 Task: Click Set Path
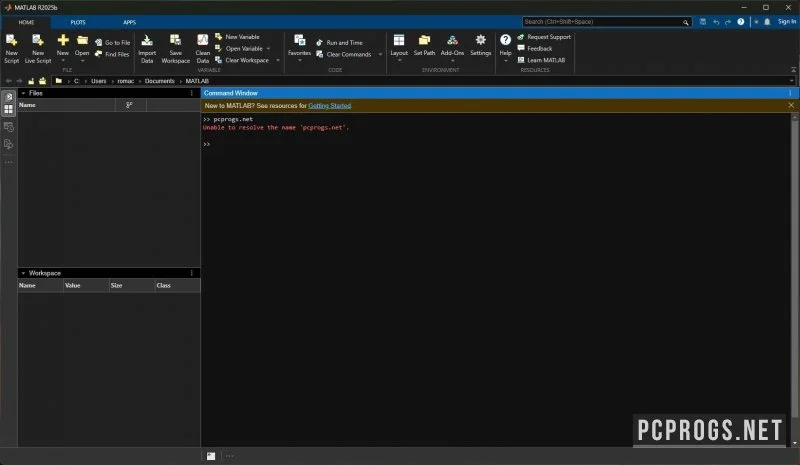[424, 45]
